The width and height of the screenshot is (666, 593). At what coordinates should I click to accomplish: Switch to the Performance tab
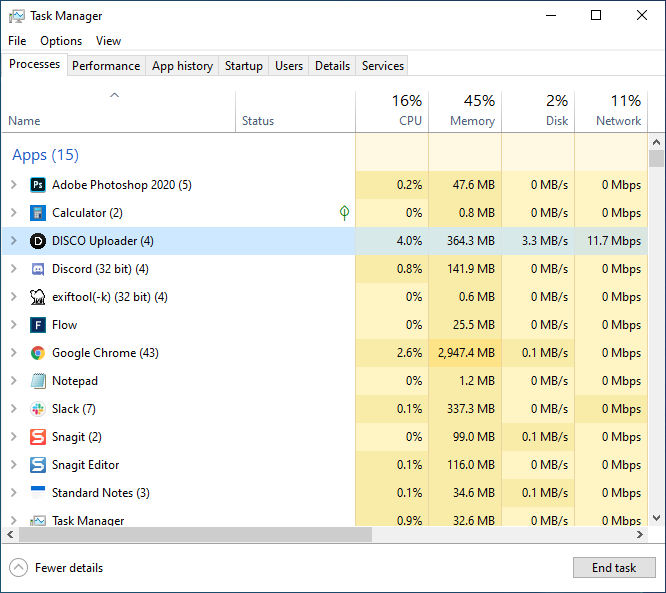point(106,66)
